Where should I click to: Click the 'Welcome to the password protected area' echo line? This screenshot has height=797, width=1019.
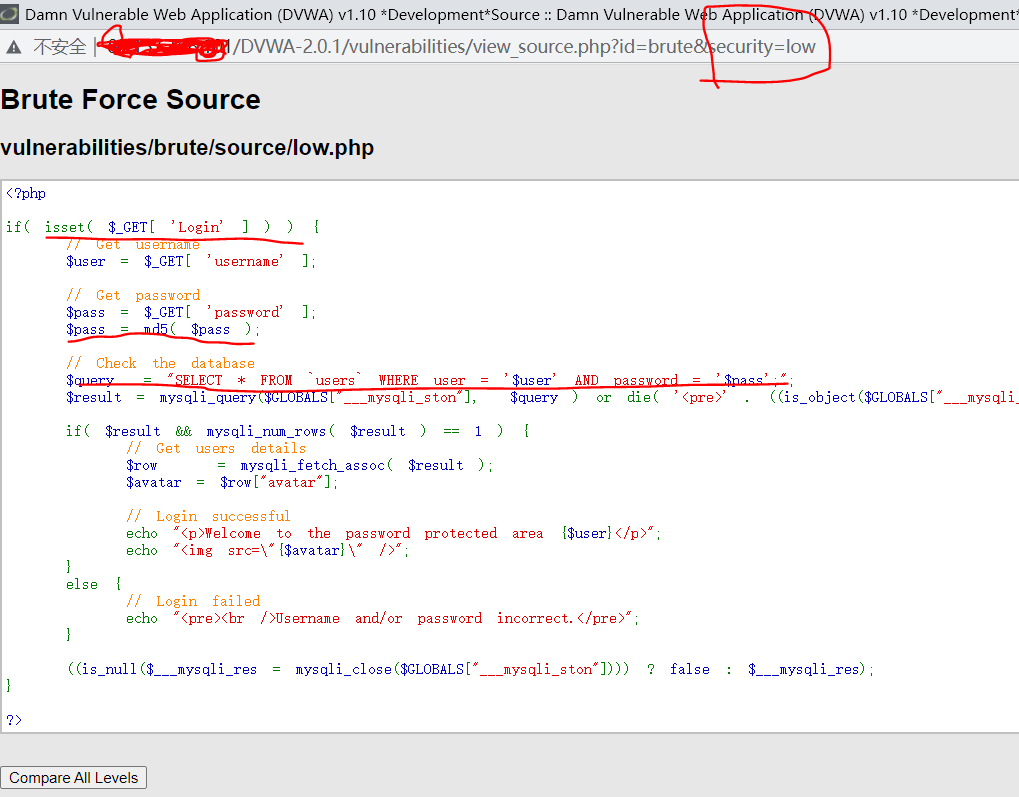(x=393, y=533)
